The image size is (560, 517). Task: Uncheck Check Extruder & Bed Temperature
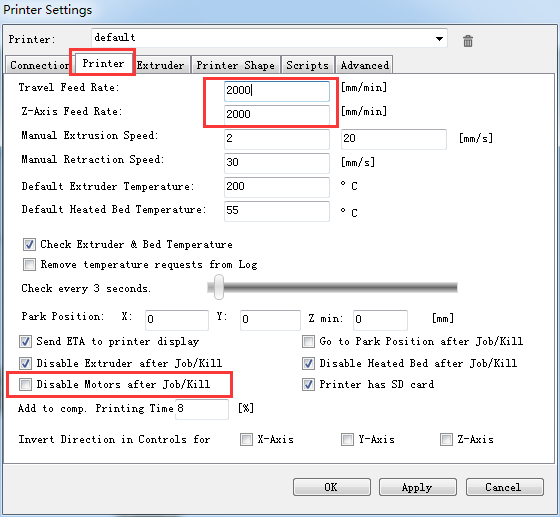tap(29, 245)
